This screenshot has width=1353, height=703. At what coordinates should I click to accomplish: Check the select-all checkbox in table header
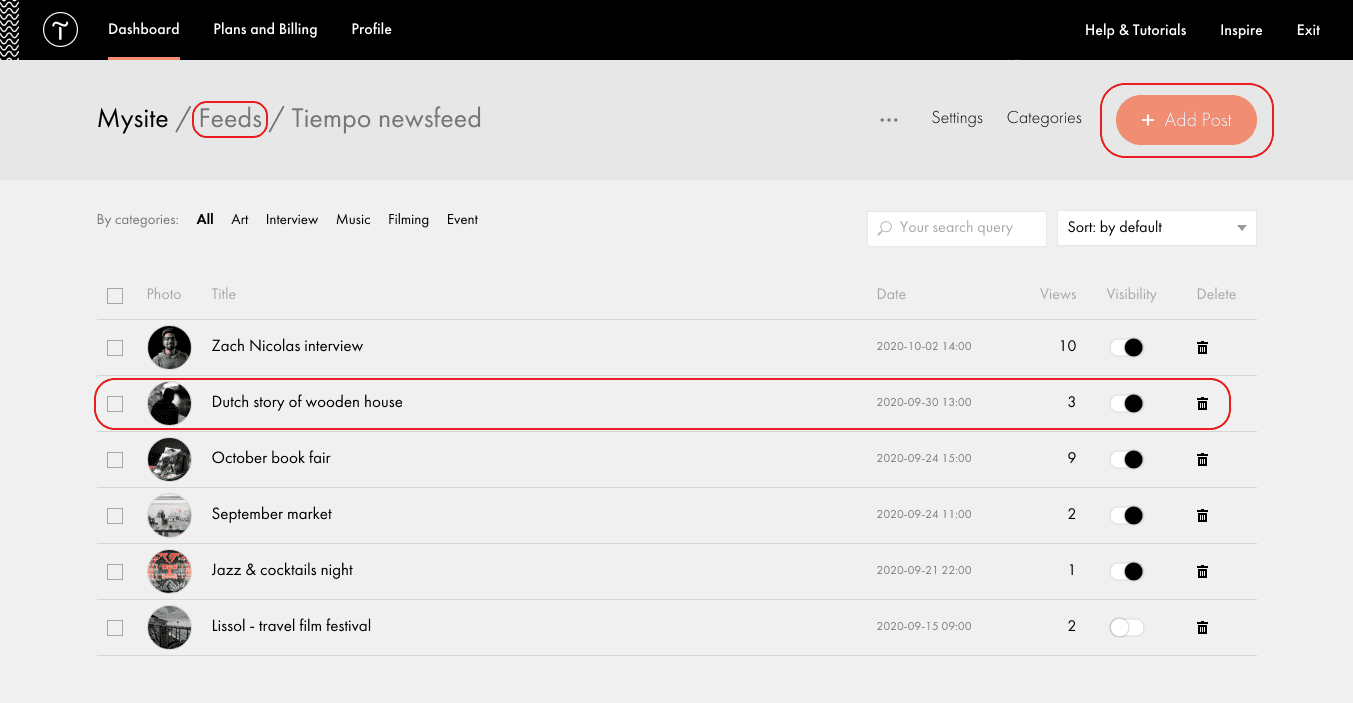pos(115,295)
